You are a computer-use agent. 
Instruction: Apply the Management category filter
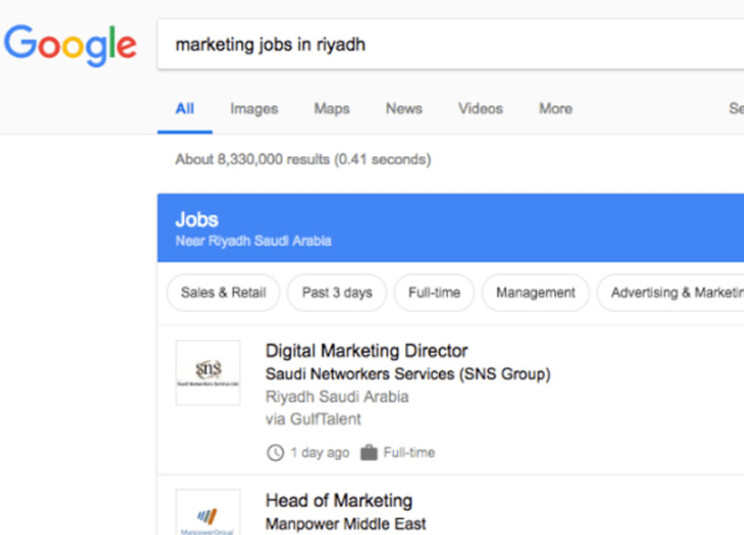[535, 293]
